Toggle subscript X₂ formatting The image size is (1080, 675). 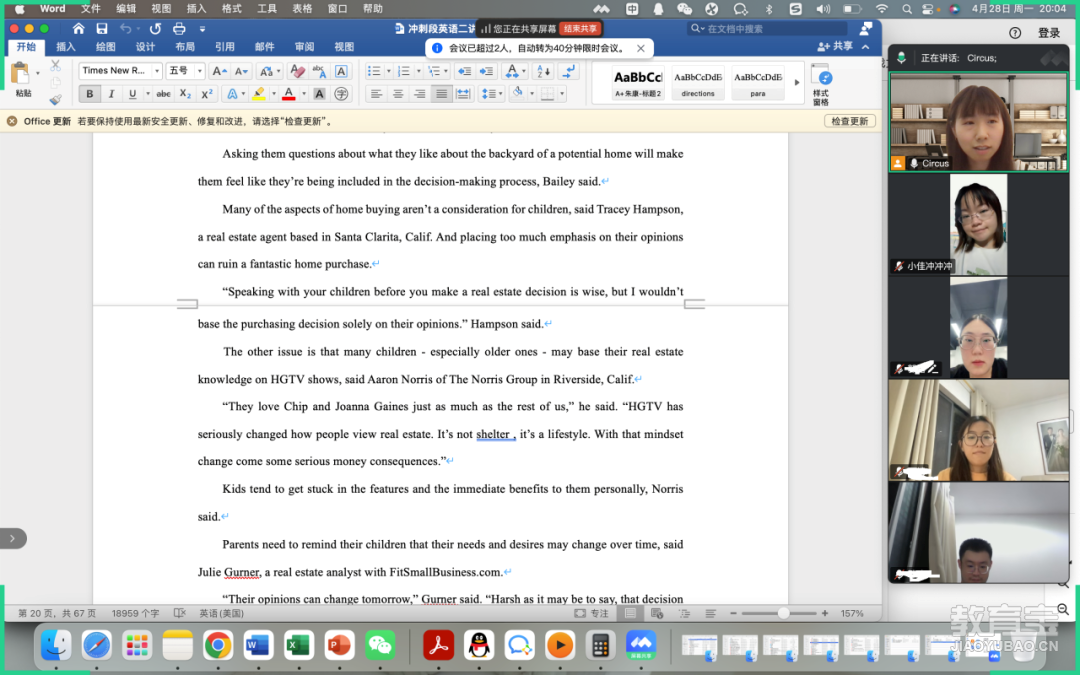[x=185, y=94]
